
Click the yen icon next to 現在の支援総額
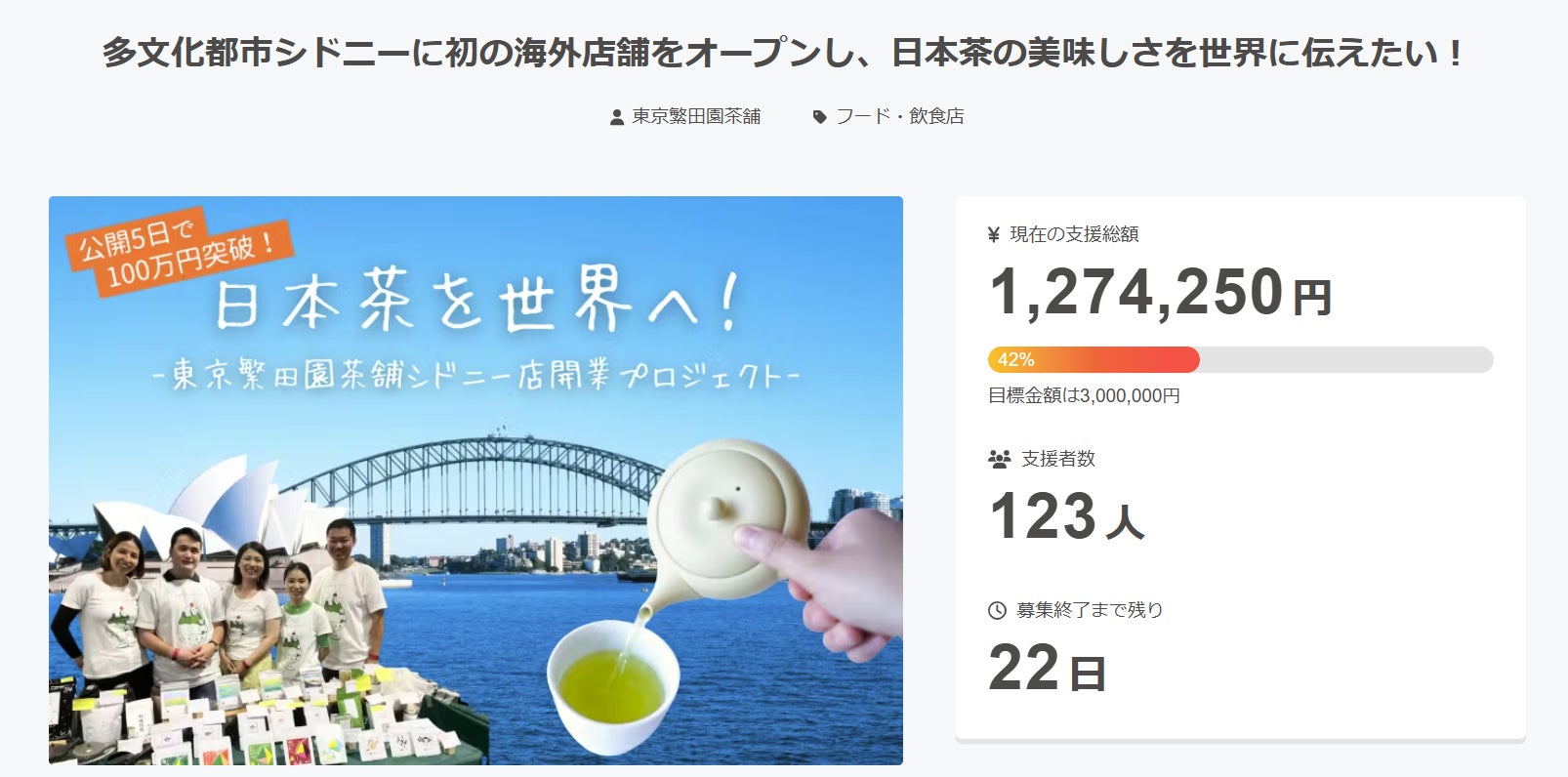point(994,234)
